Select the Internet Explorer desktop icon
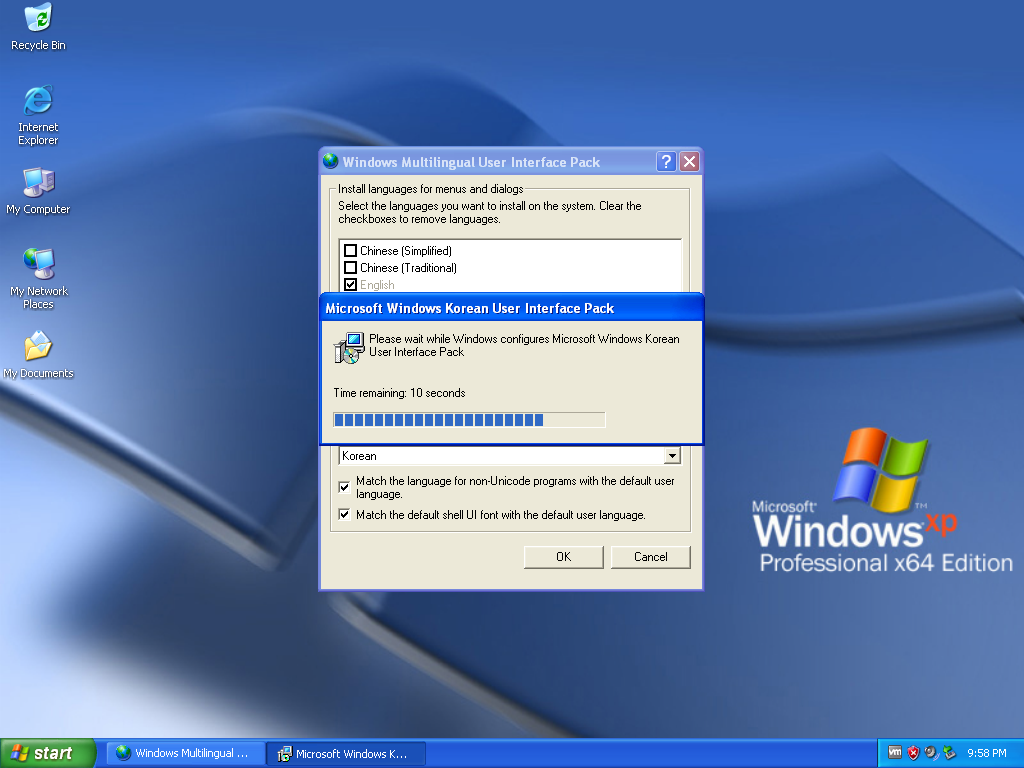Image resolution: width=1024 pixels, height=768 pixels. (38, 114)
